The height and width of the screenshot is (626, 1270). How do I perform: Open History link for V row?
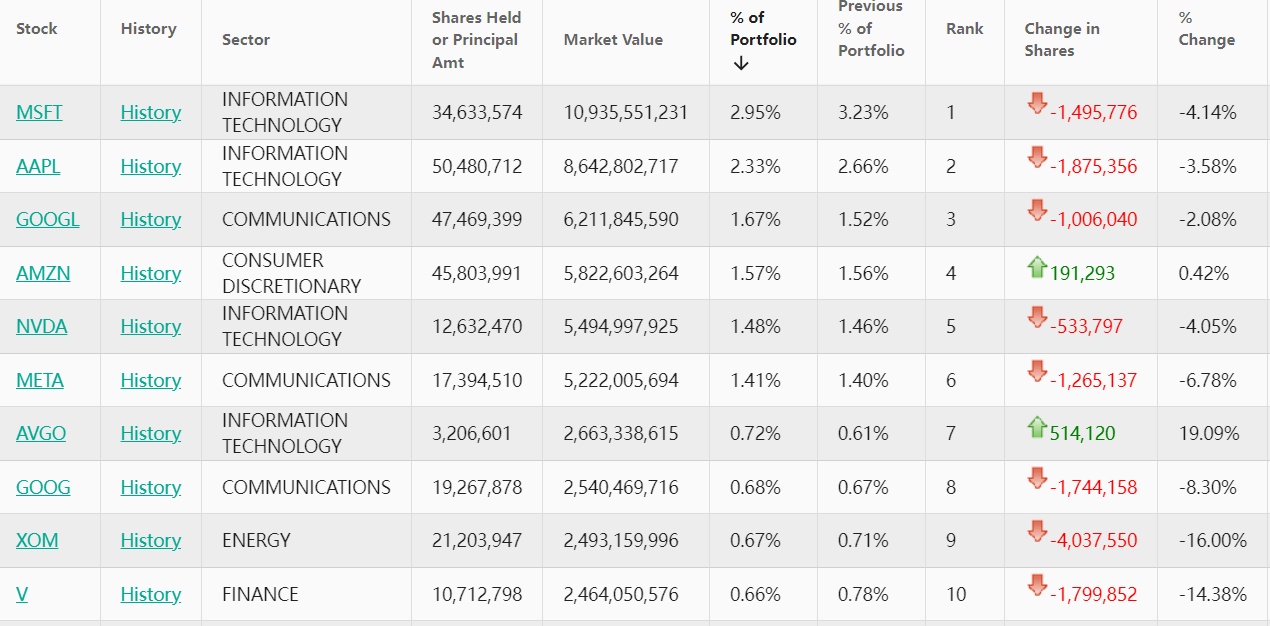tap(151, 595)
